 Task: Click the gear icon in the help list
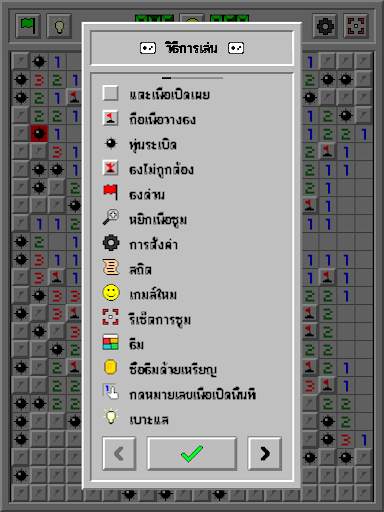[x=110, y=243]
